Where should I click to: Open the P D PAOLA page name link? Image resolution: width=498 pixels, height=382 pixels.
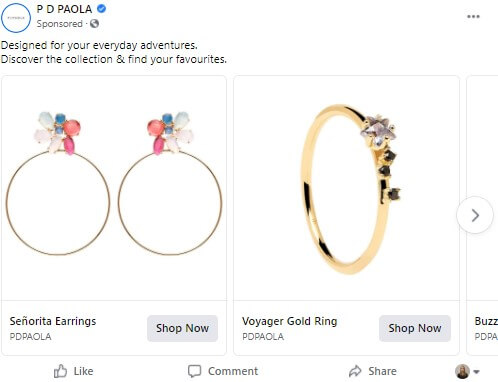[64, 9]
